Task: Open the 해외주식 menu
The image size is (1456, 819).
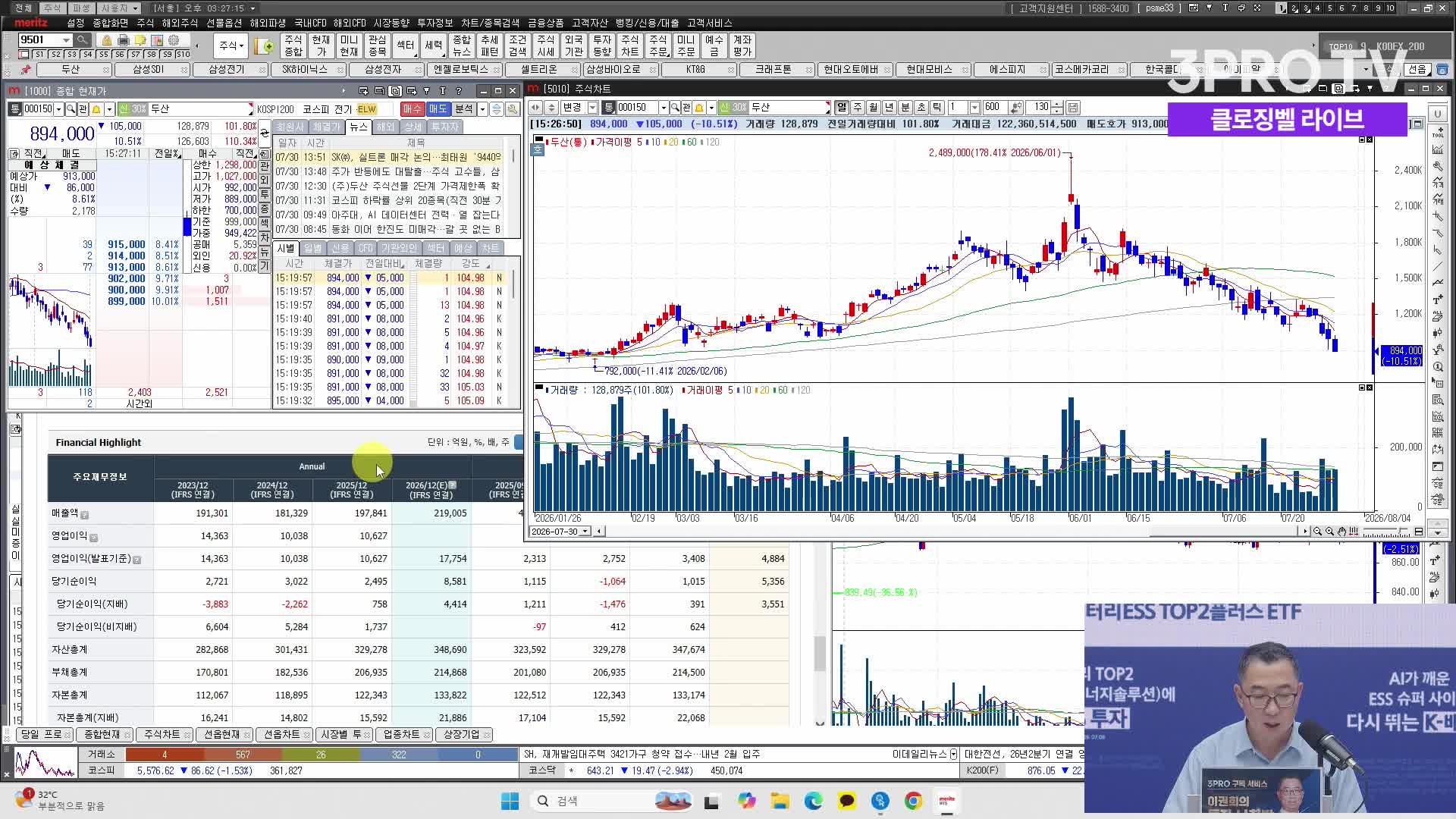Action: click(x=180, y=23)
